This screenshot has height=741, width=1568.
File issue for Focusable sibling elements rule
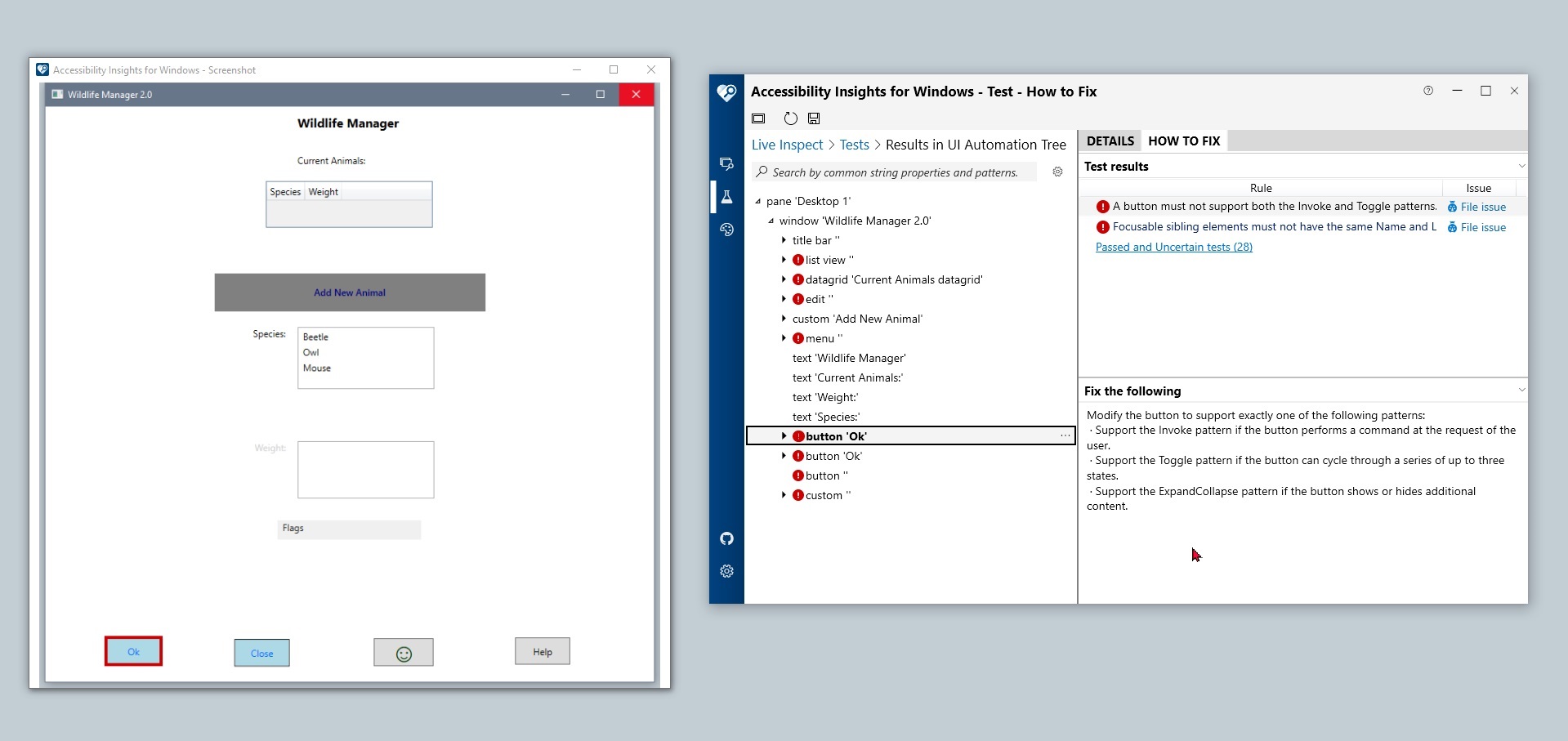(1476, 227)
